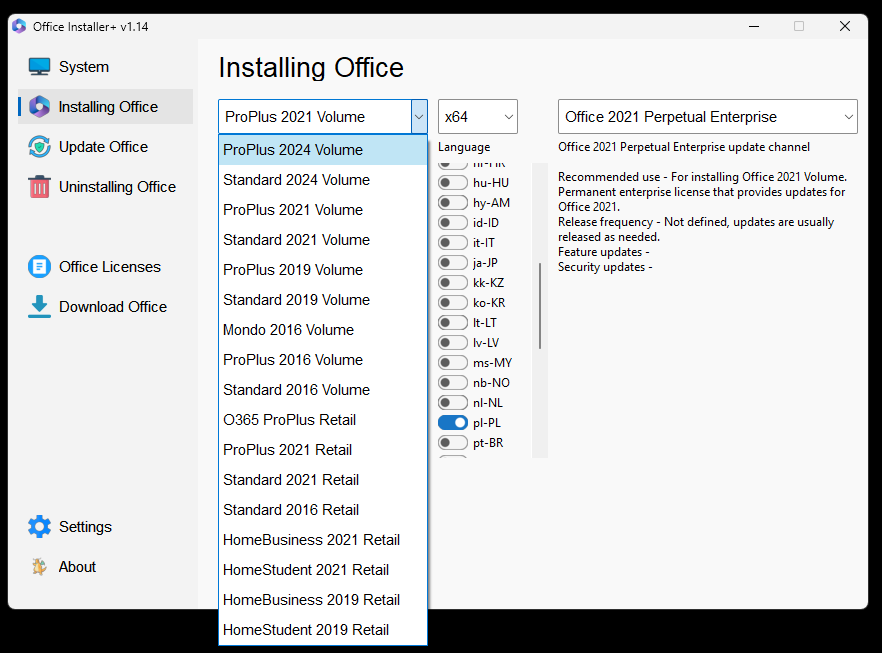The width and height of the screenshot is (882, 653).
Task: Pick Standard 2021 Volume option
Action: pyautogui.click(x=323, y=240)
